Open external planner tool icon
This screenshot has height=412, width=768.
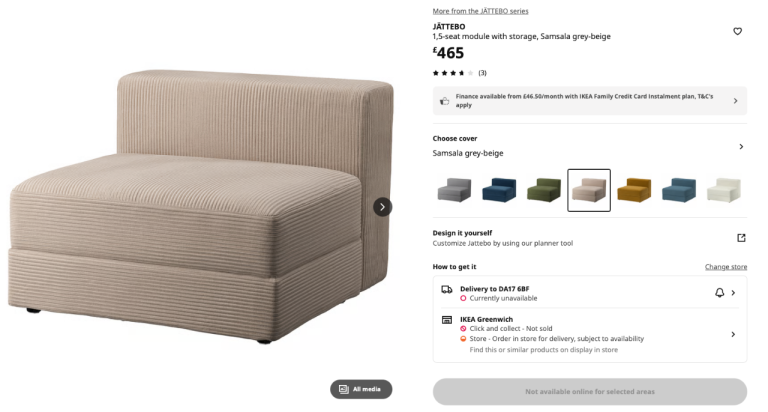pos(741,238)
